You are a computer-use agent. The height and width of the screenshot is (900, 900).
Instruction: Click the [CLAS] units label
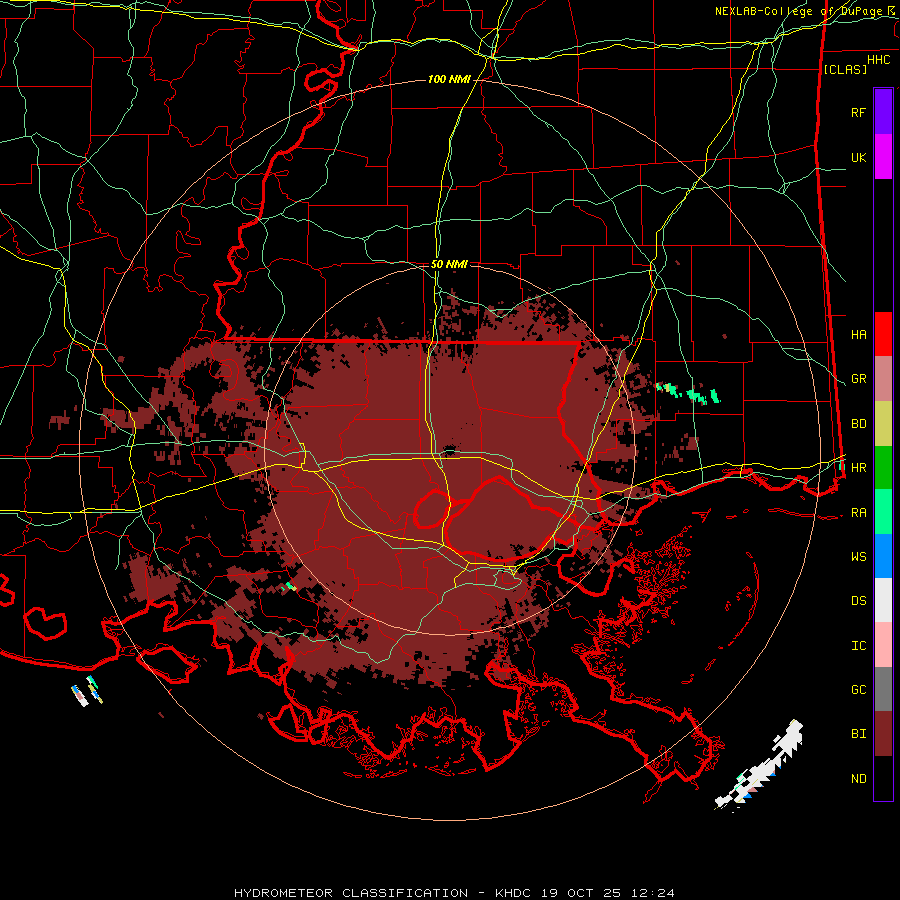(845, 69)
